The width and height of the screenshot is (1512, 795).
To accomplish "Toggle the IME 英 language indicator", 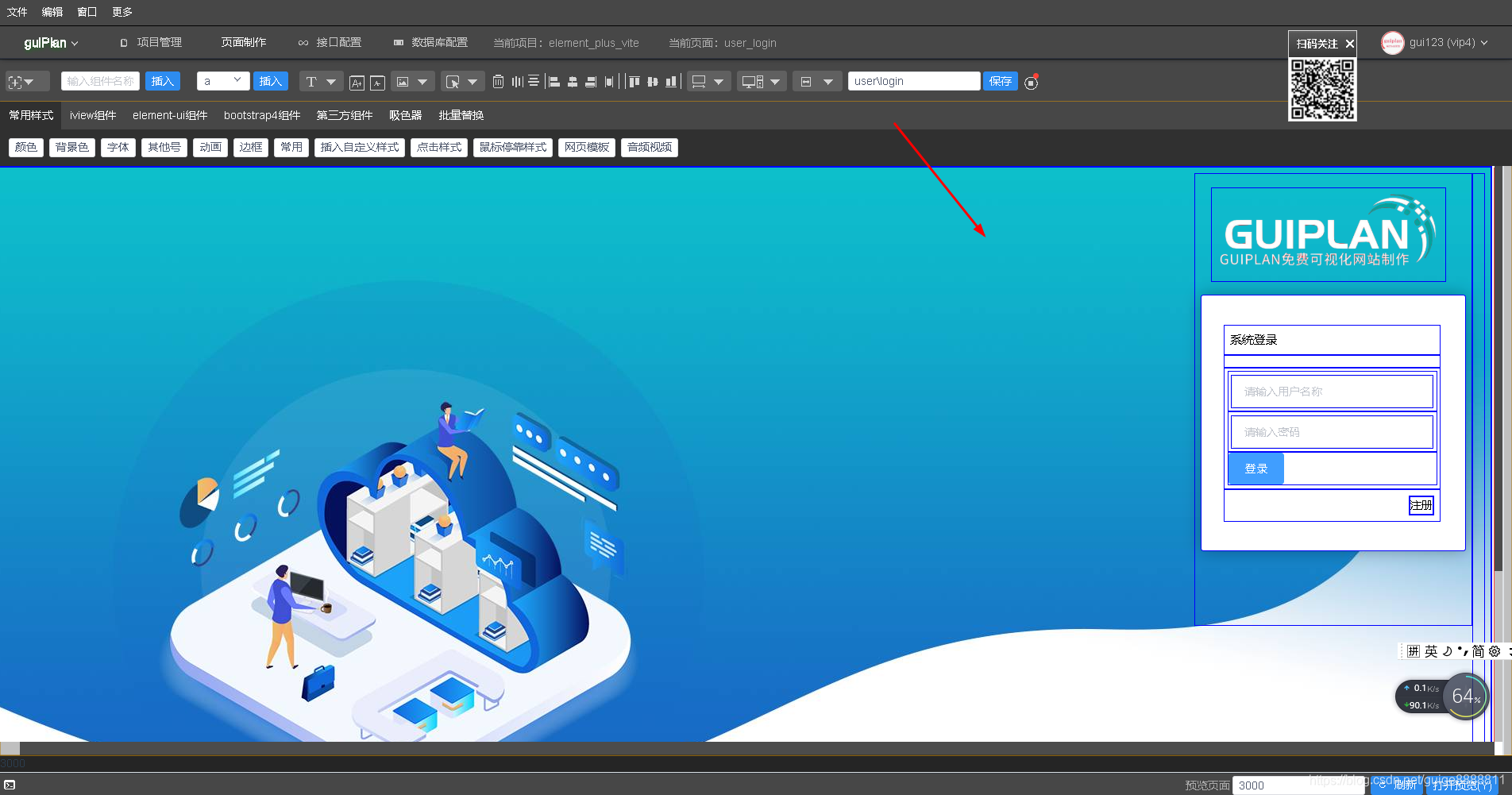I will [1431, 651].
